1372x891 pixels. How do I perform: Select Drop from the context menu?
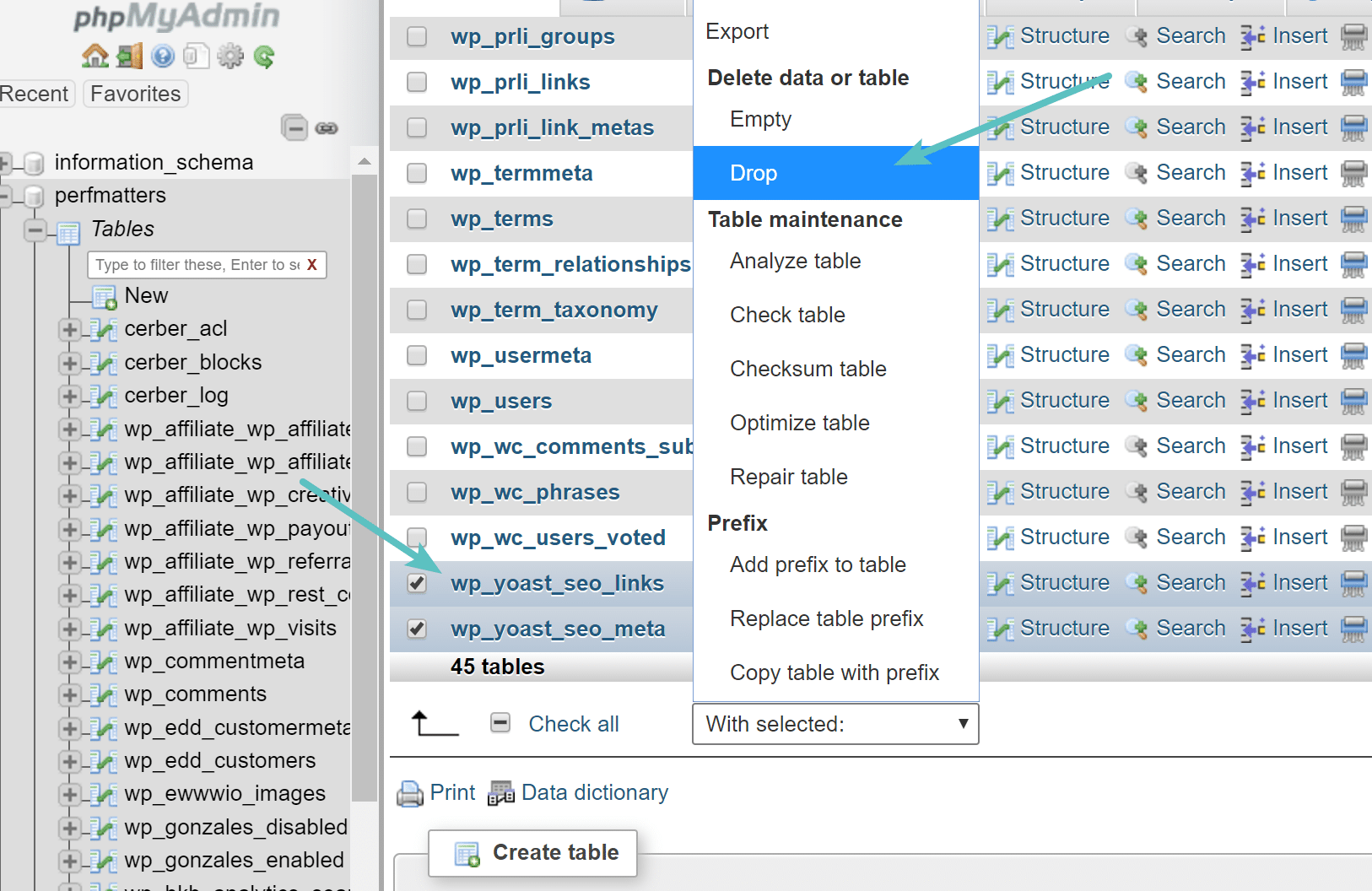click(x=754, y=172)
